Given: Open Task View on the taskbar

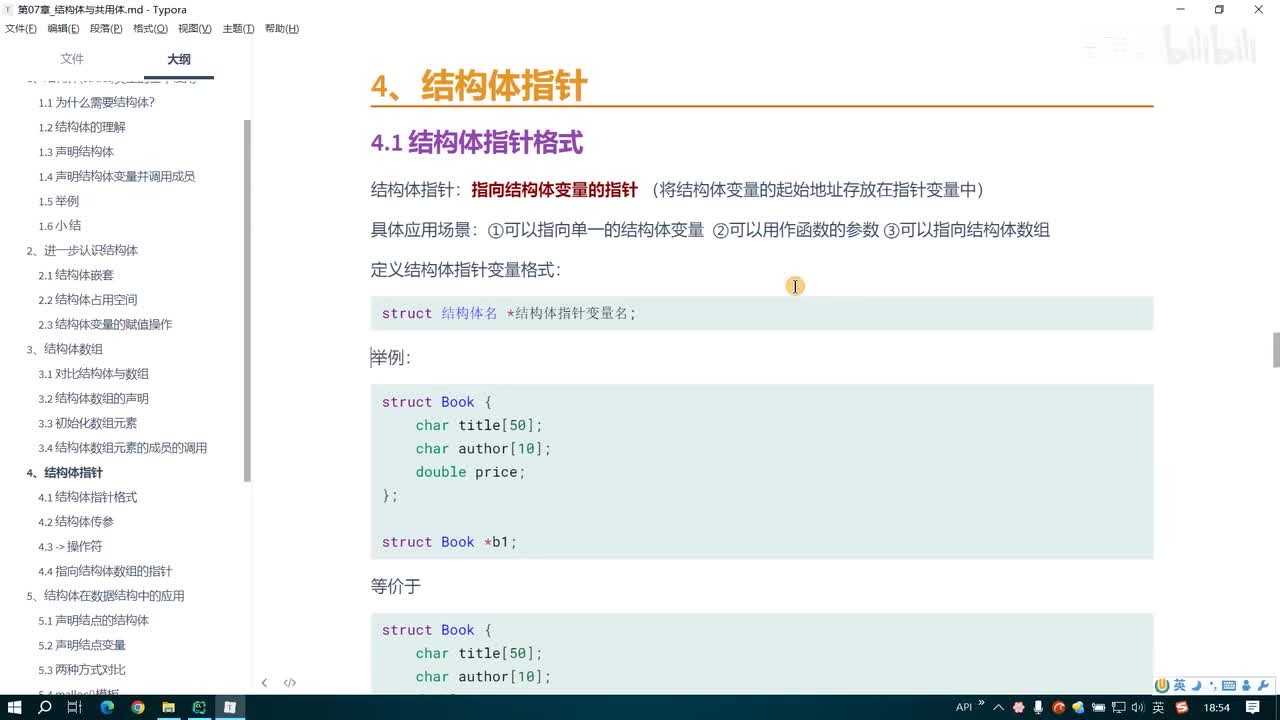Looking at the screenshot, I should pos(74,707).
